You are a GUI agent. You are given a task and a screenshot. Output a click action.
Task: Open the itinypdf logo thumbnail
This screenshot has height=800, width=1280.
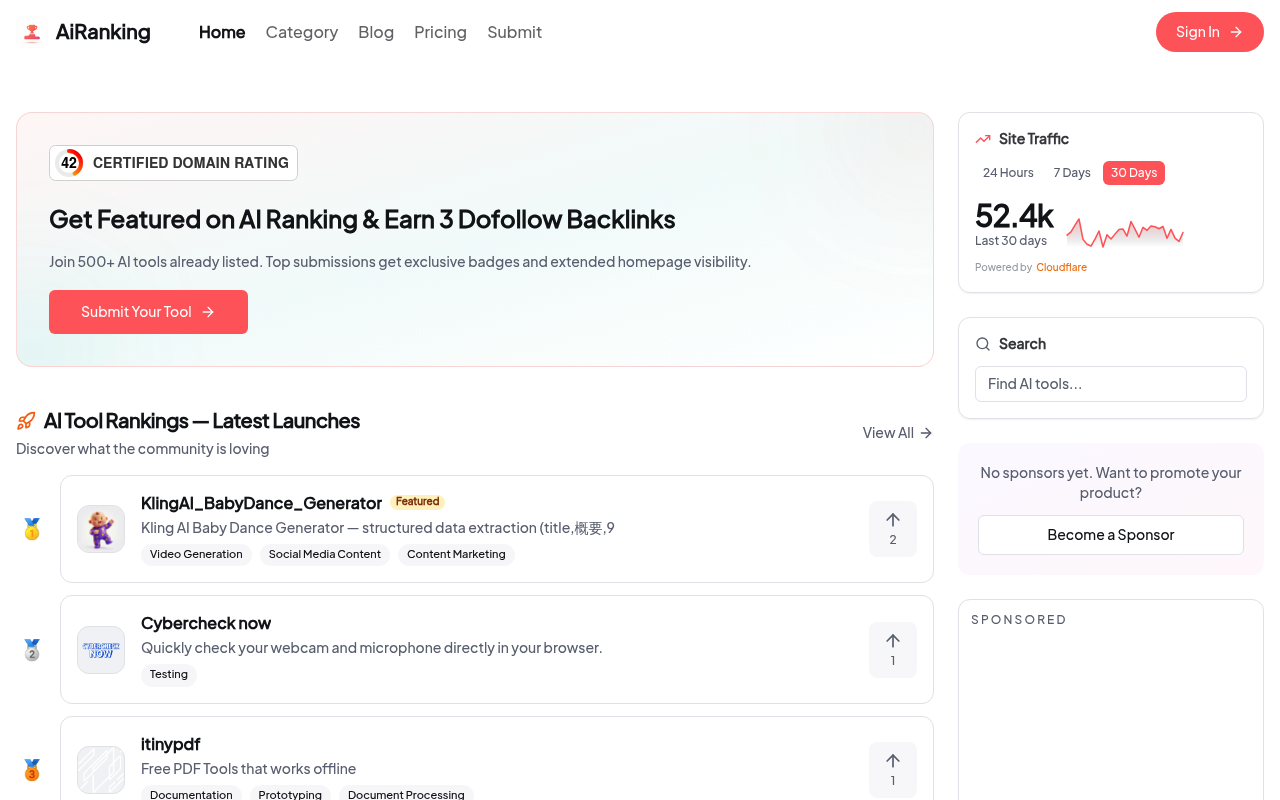click(101, 770)
